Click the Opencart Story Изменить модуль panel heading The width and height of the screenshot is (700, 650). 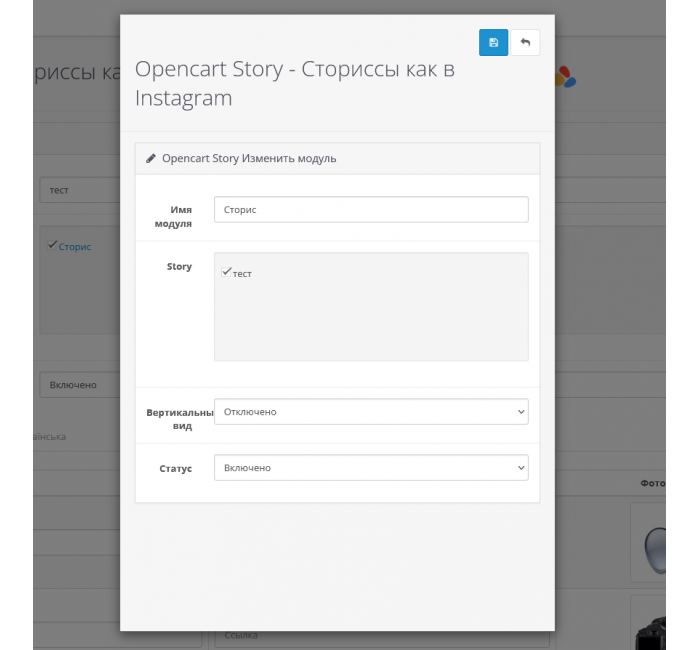pos(249,158)
